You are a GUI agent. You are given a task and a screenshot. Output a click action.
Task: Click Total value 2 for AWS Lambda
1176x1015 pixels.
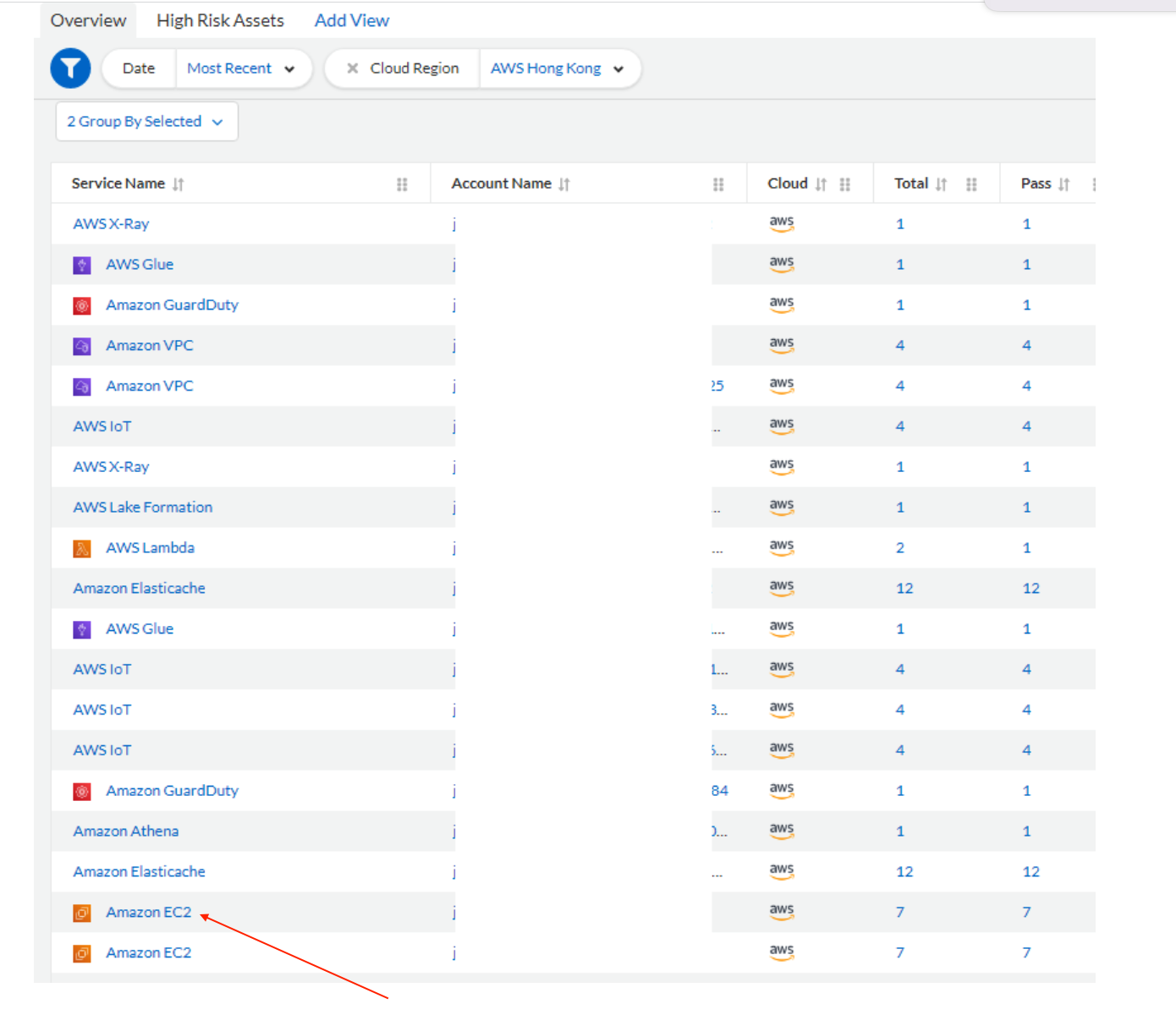click(900, 548)
